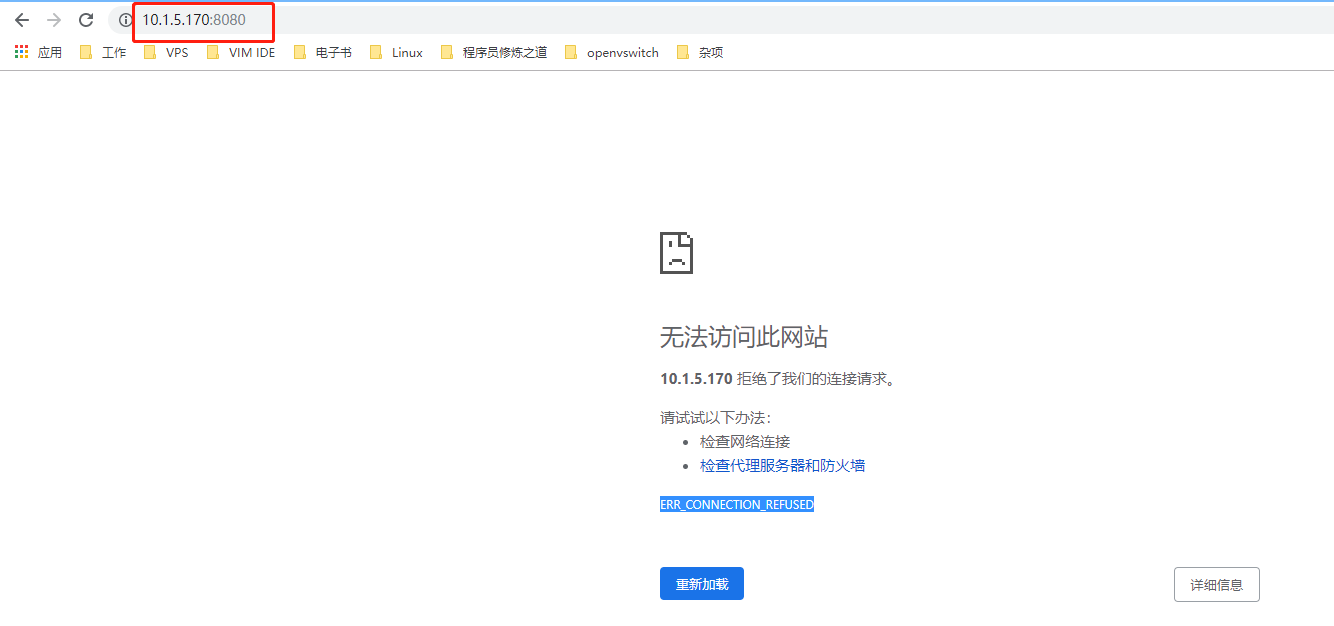The height and width of the screenshot is (626, 1334).
Task: Click the 详细信息 details button
Action: (x=1216, y=585)
